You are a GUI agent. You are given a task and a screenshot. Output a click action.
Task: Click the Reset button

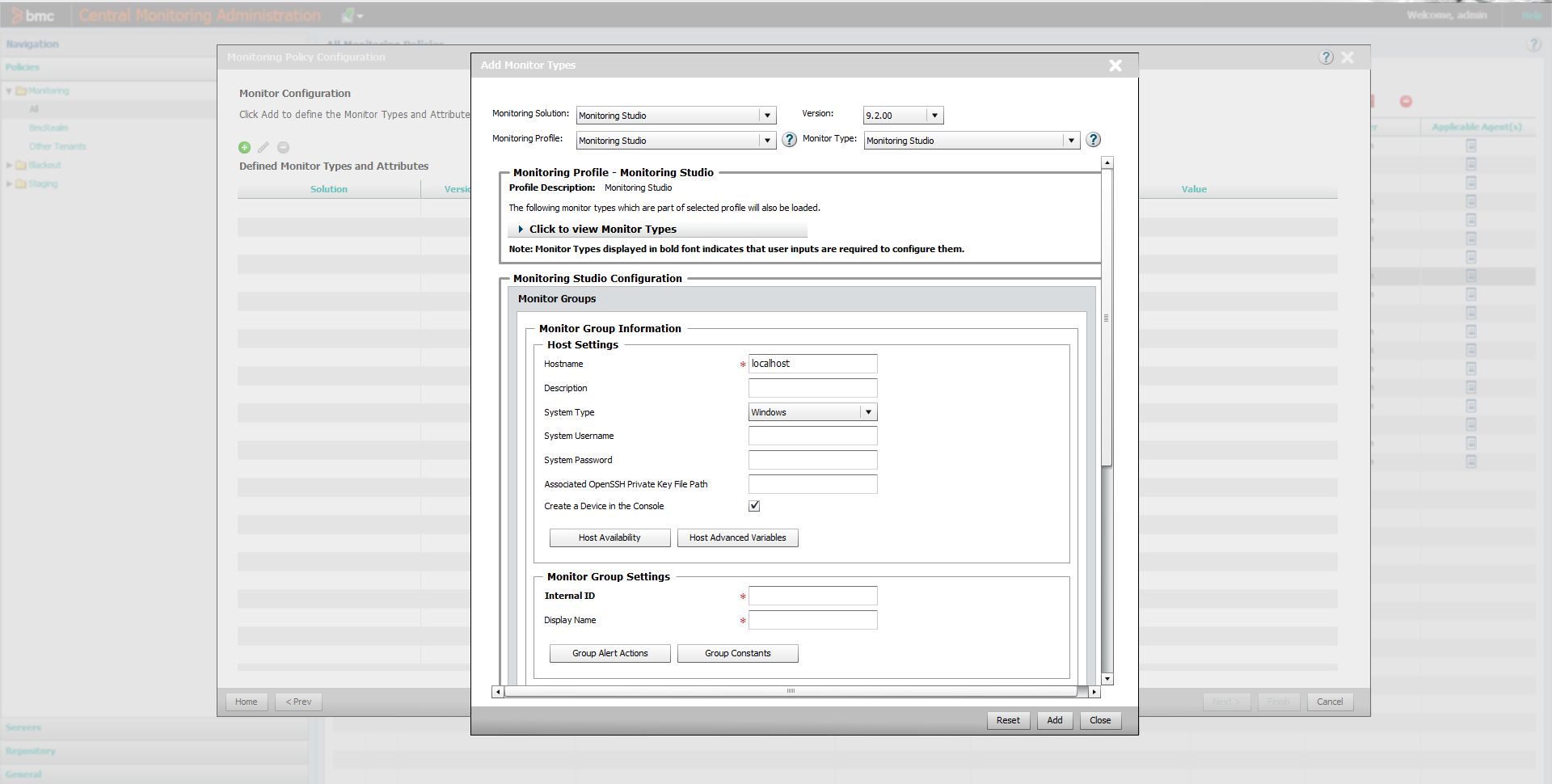click(x=1008, y=720)
